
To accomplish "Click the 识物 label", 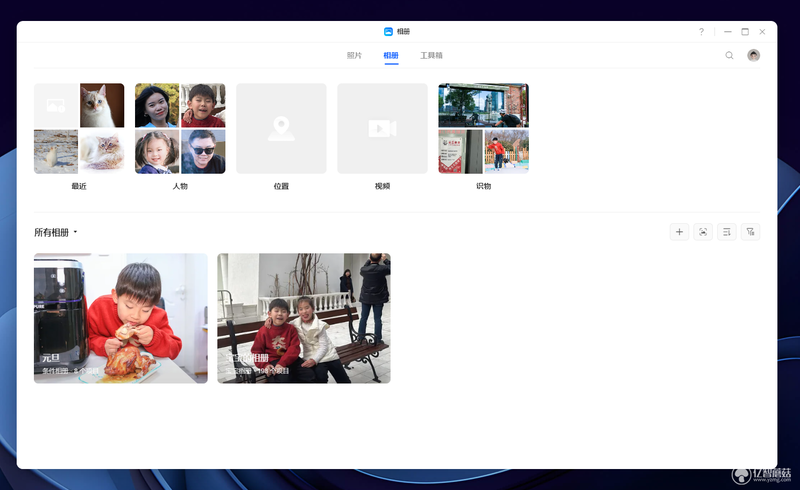I will pos(484,186).
